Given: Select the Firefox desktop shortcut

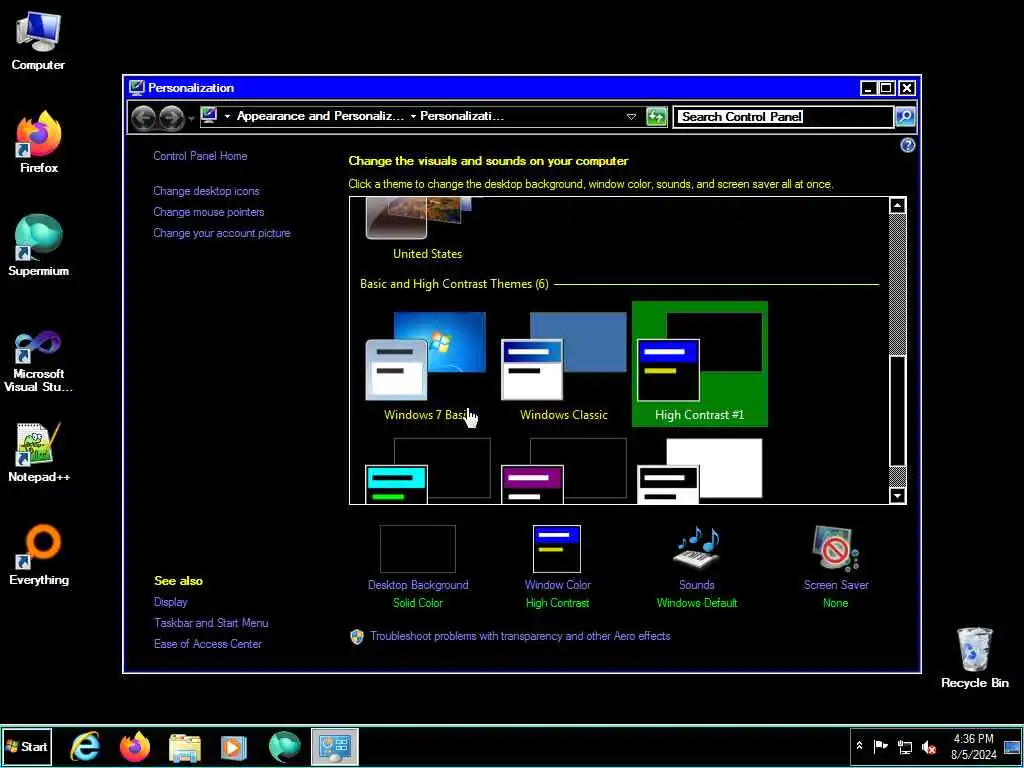Looking at the screenshot, I should 38,142.
